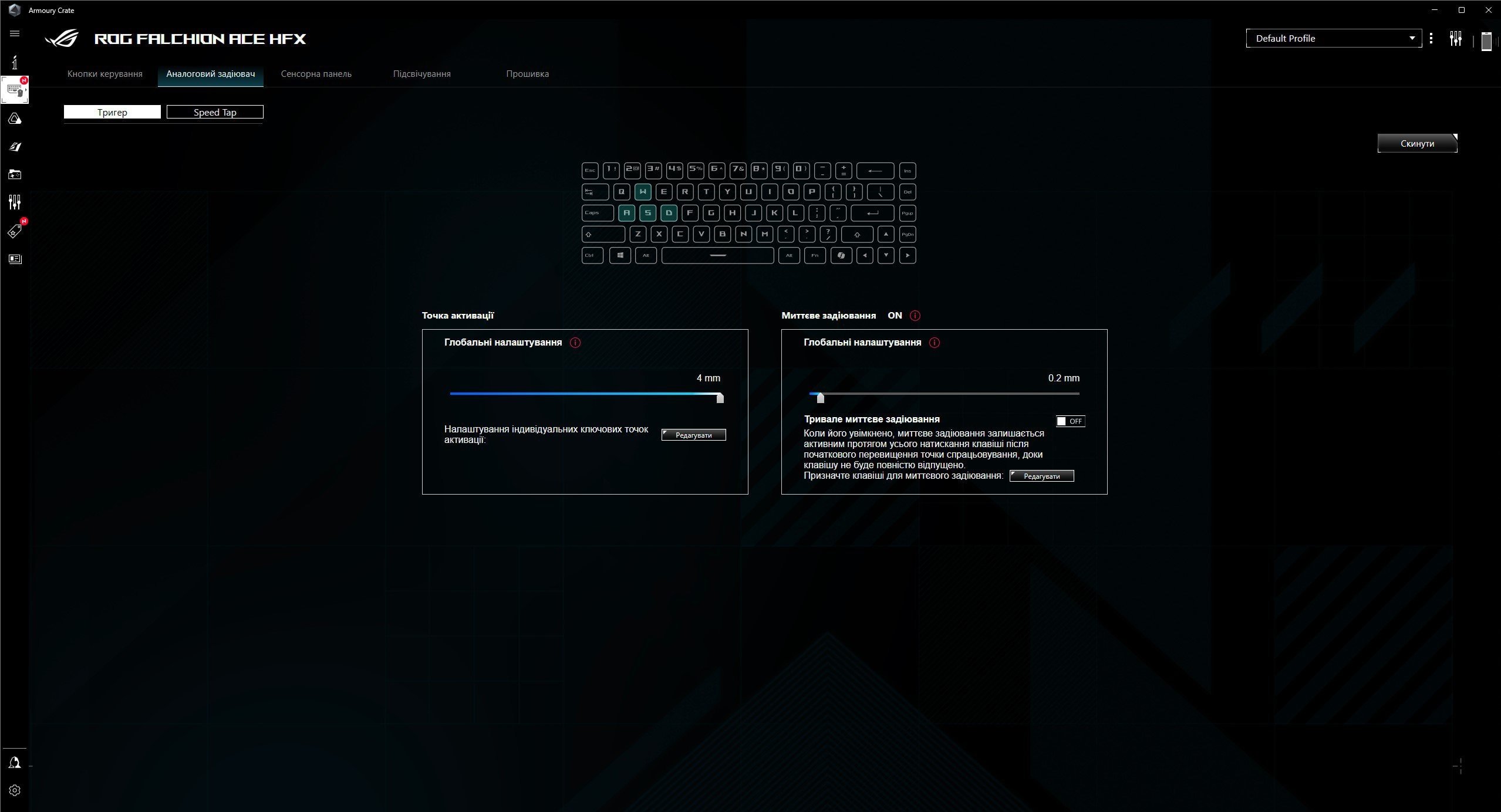The image size is (1501, 812).
Task: Open the News sidebar icon
Action: click(x=15, y=259)
